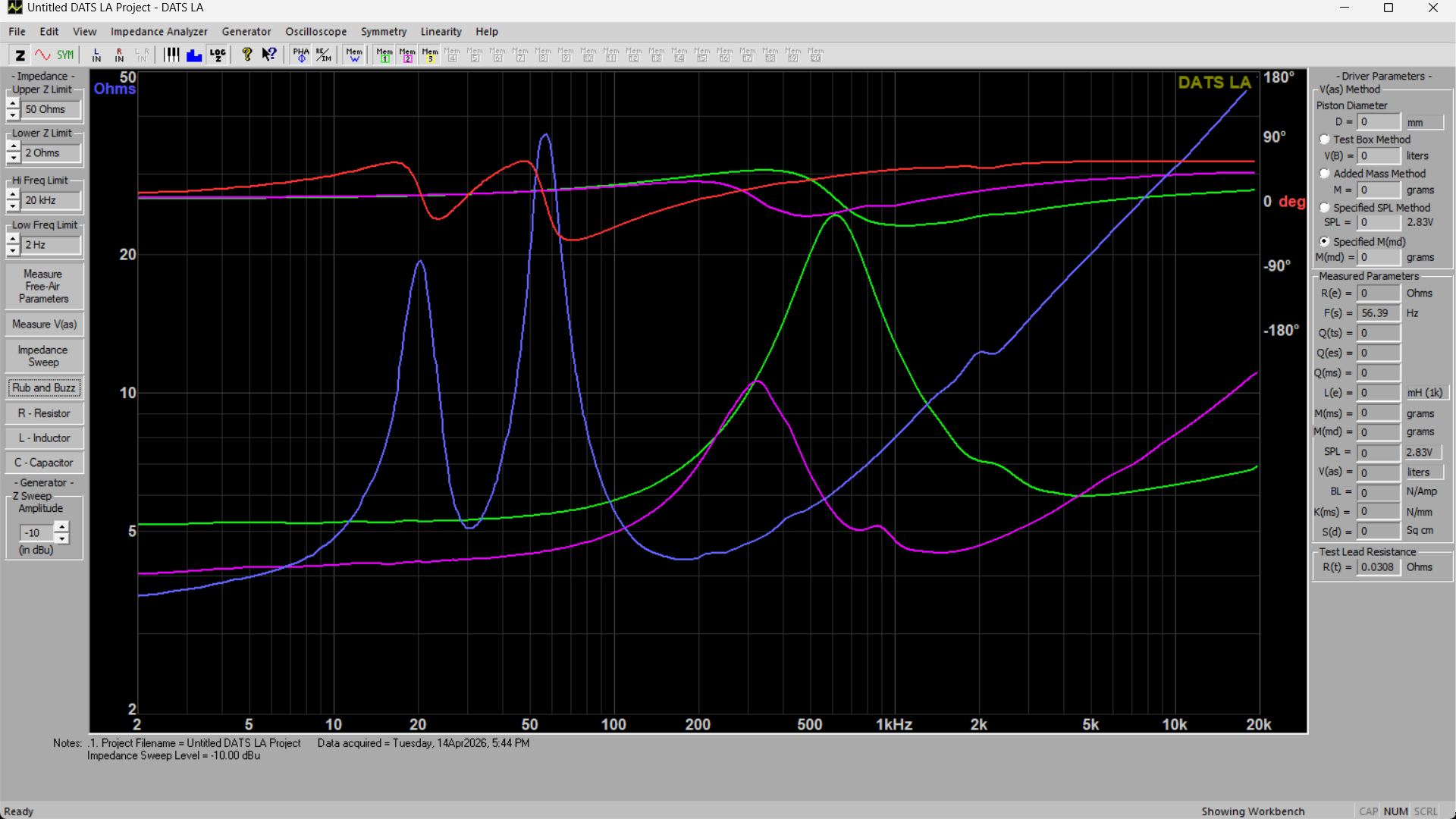Decrease the Hi Freq Limit spinner
The height and width of the screenshot is (819, 1456).
13,206
